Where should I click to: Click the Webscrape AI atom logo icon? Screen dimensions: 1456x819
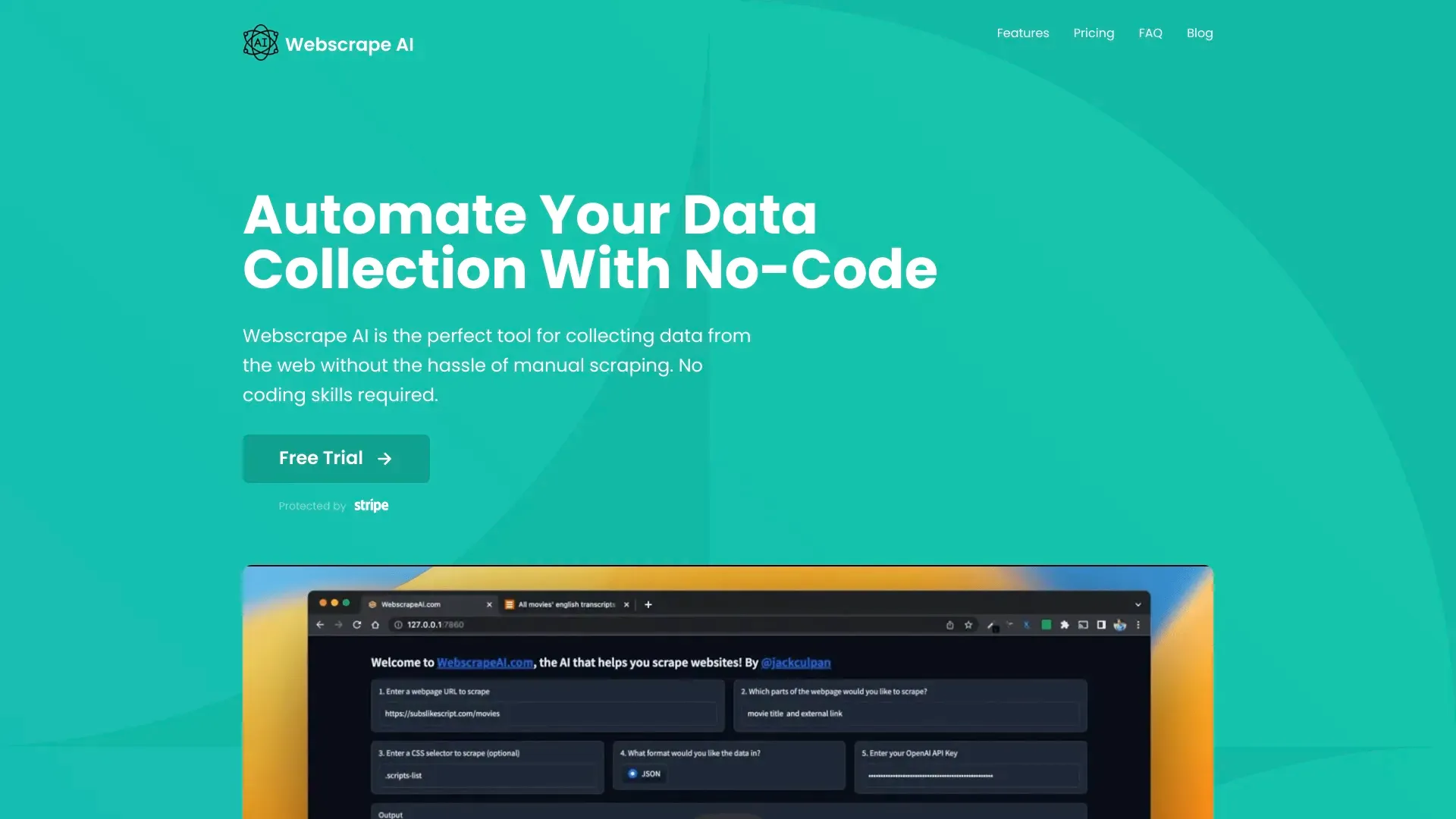(x=260, y=42)
